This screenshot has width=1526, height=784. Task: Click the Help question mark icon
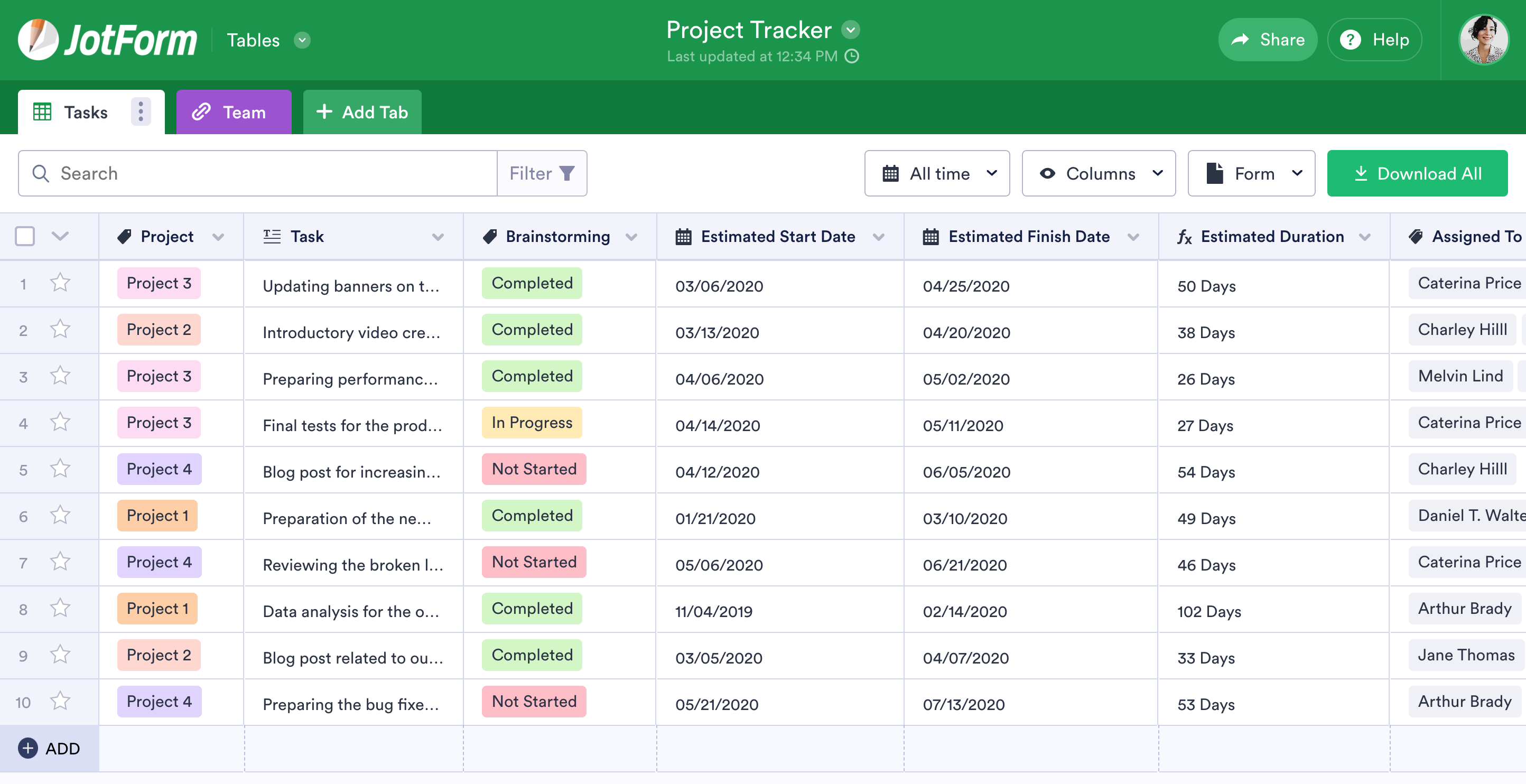click(1350, 40)
